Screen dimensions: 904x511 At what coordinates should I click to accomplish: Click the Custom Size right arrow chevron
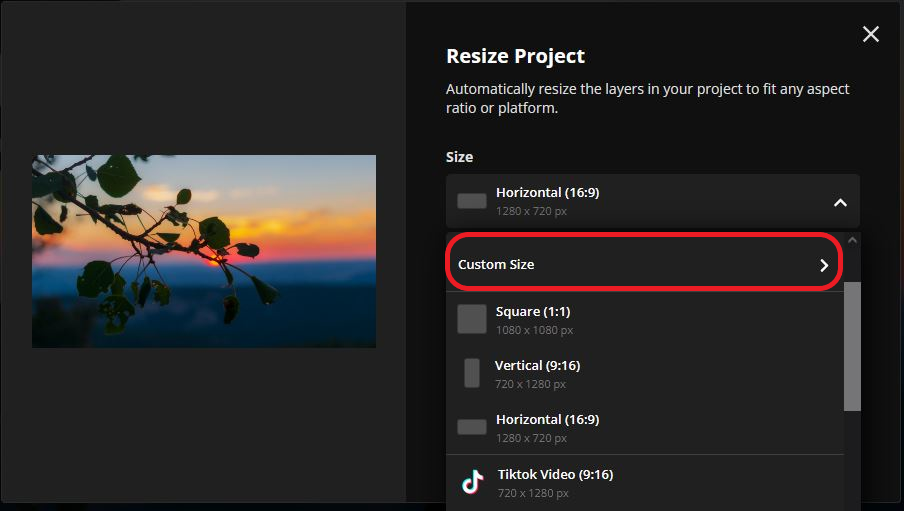pyautogui.click(x=824, y=265)
